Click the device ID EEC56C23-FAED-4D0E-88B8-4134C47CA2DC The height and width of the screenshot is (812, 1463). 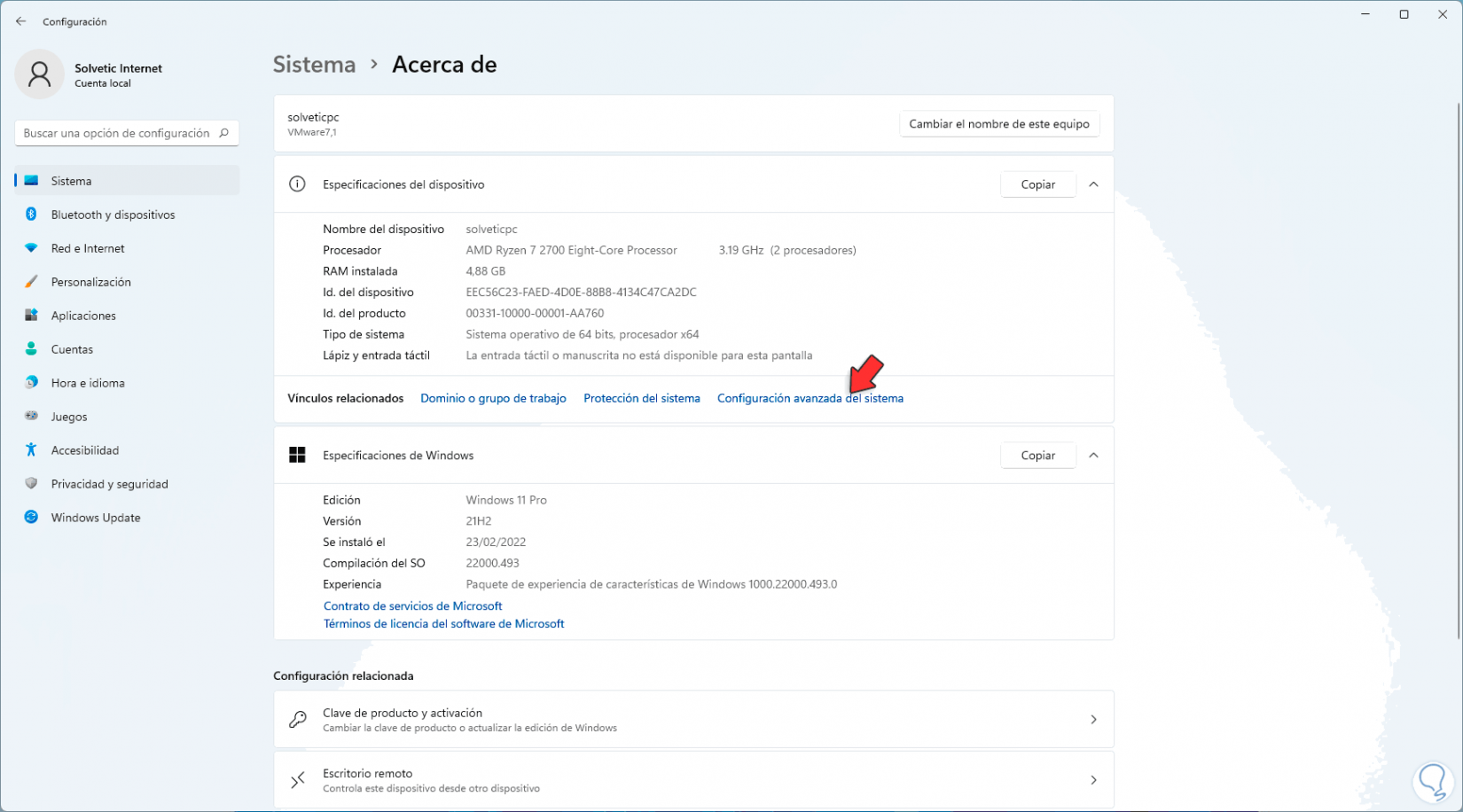click(581, 293)
